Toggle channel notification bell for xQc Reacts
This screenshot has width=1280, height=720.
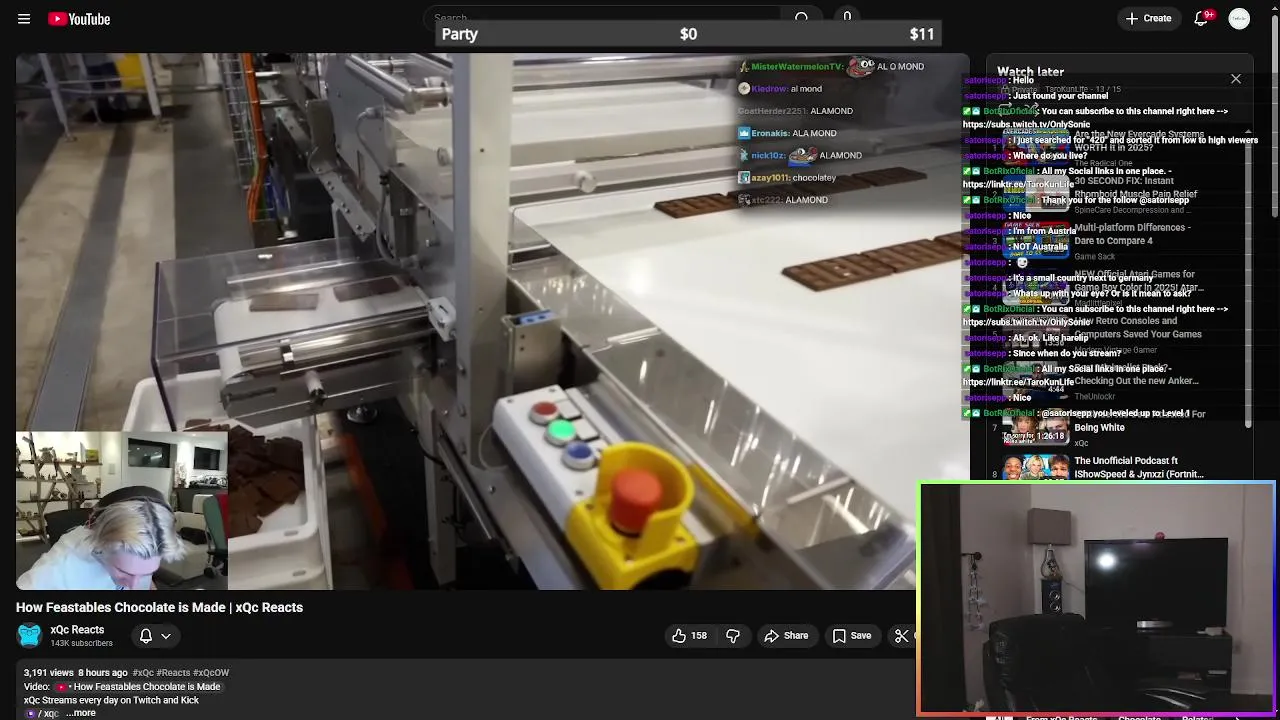pyautogui.click(x=146, y=636)
